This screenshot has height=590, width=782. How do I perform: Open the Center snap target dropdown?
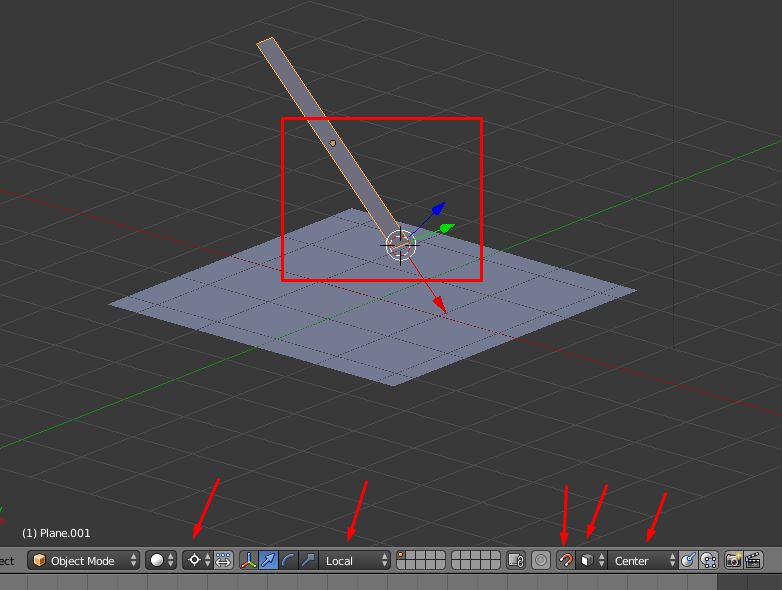[x=643, y=560]
